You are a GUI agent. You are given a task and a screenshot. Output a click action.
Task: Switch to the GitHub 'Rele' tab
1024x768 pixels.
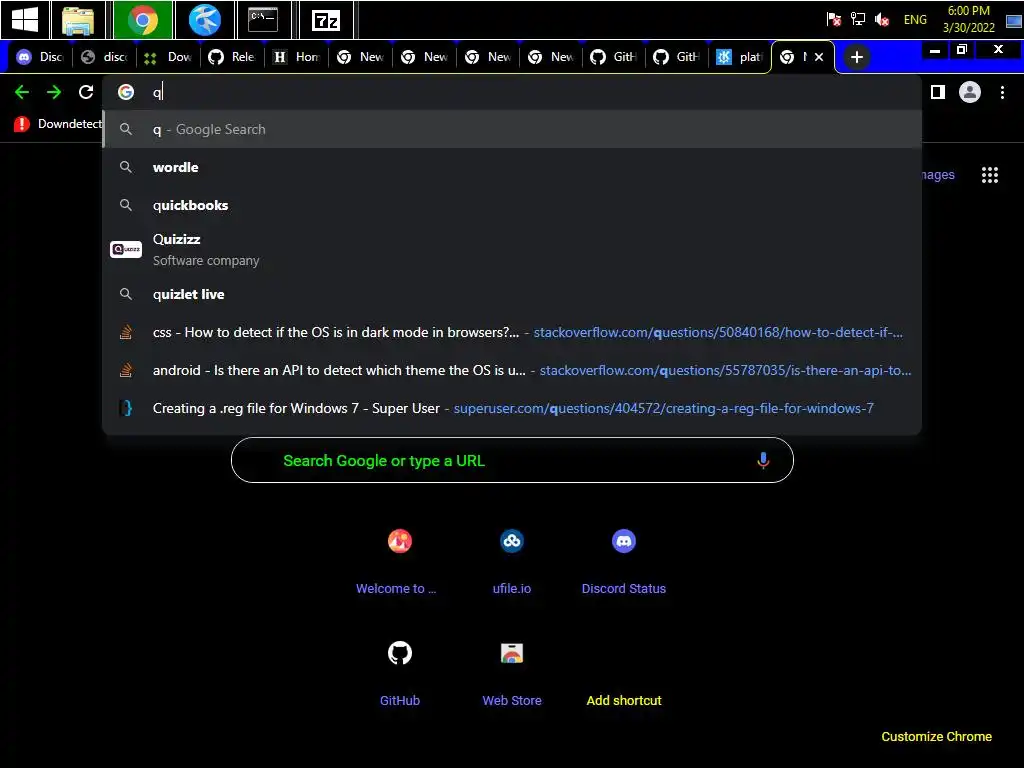tap(232, 57)
